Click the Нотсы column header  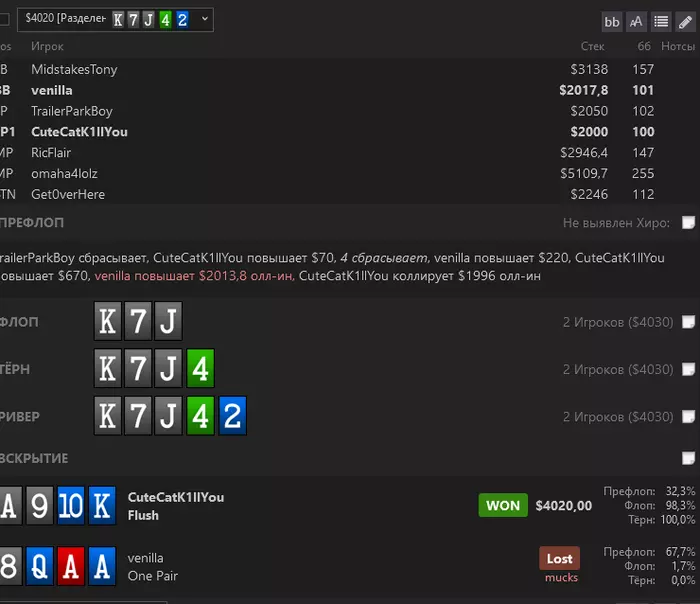678,46
